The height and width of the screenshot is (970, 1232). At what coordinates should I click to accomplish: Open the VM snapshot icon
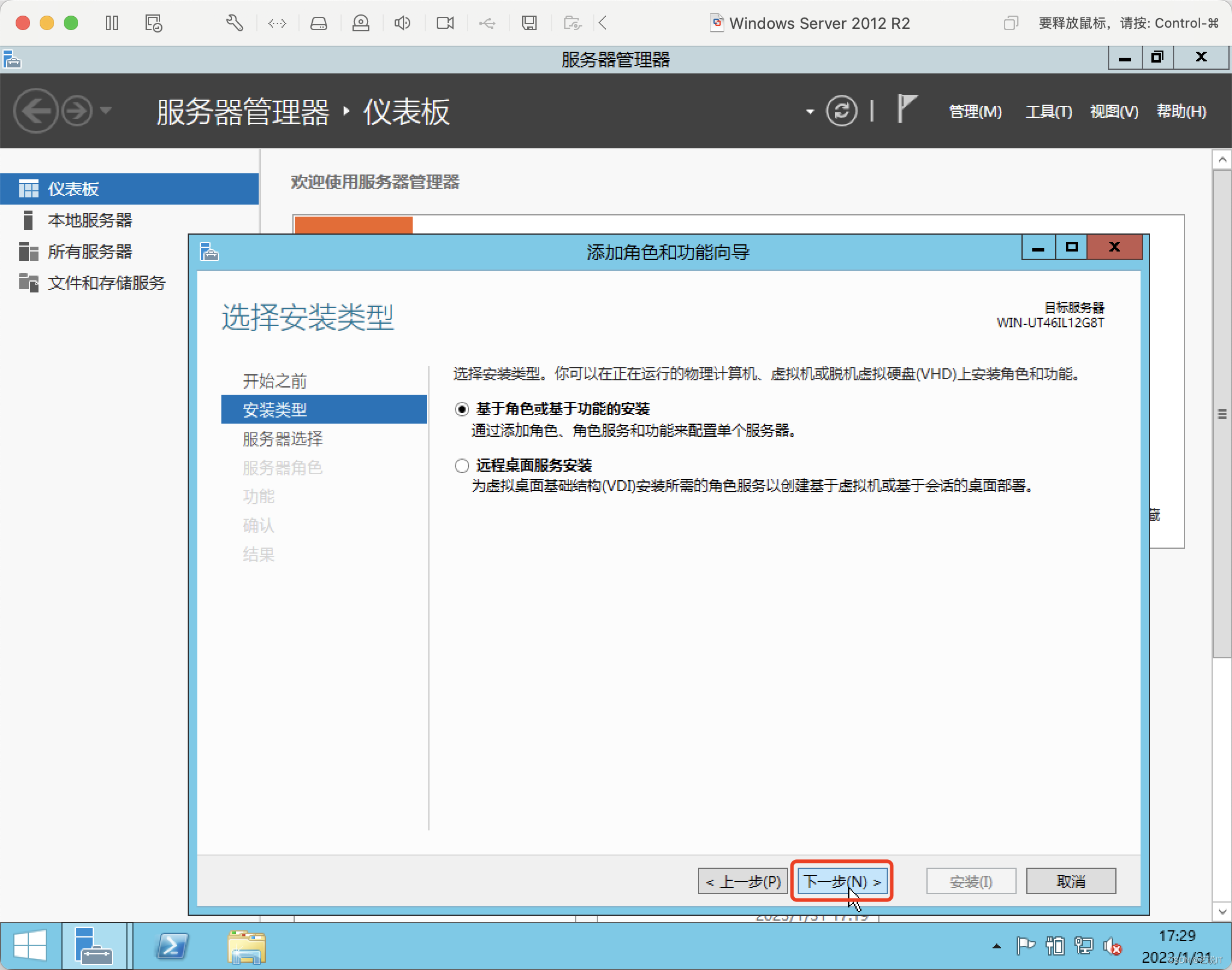[x=153, y=23]
